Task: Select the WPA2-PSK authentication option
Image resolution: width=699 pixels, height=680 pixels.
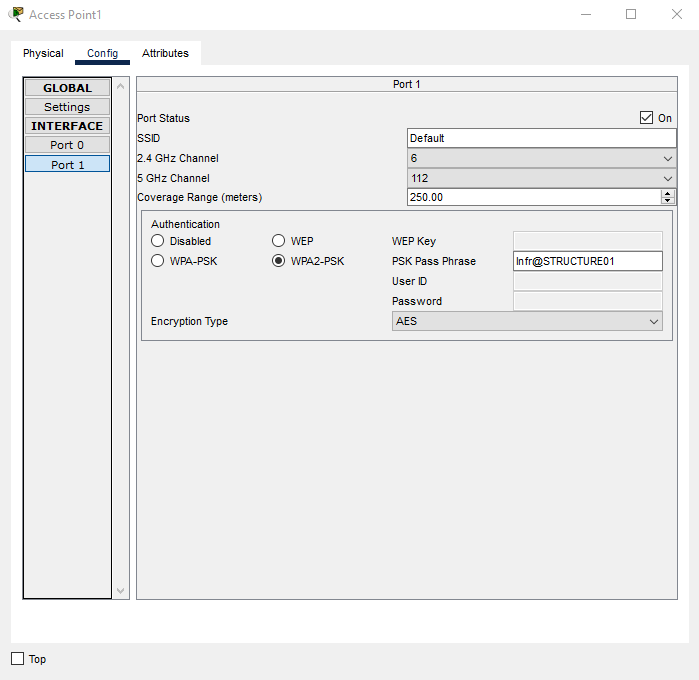Action: click(278, 261)
